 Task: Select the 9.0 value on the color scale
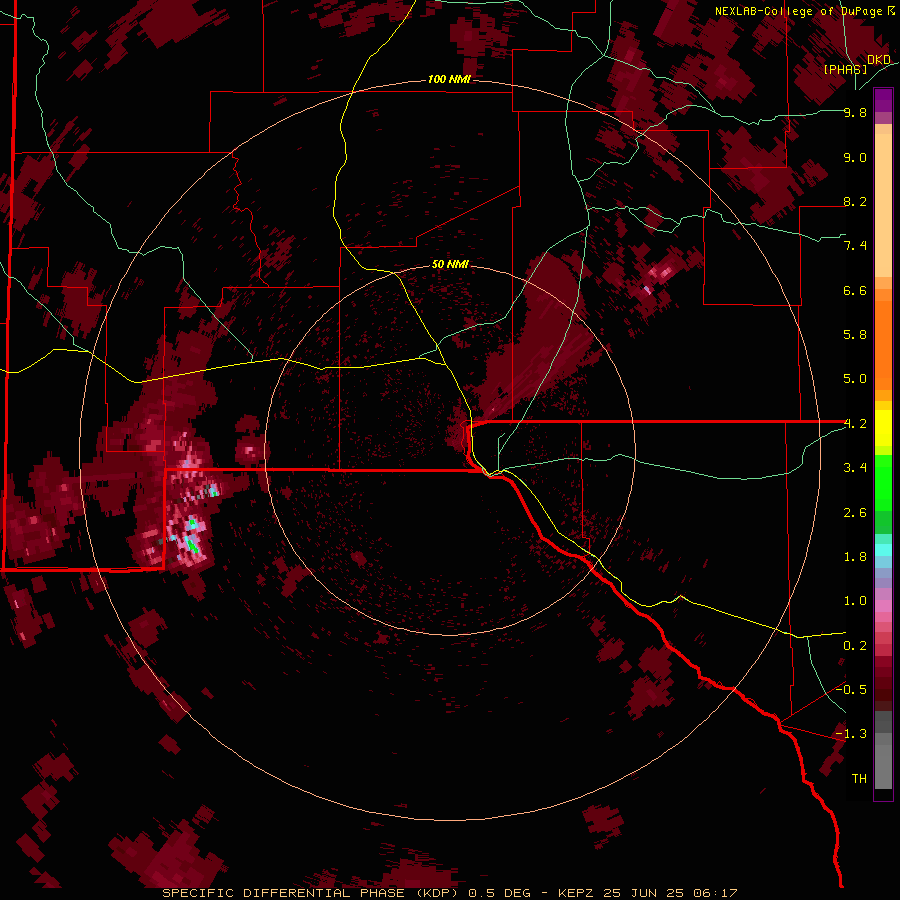click(855, 157)
